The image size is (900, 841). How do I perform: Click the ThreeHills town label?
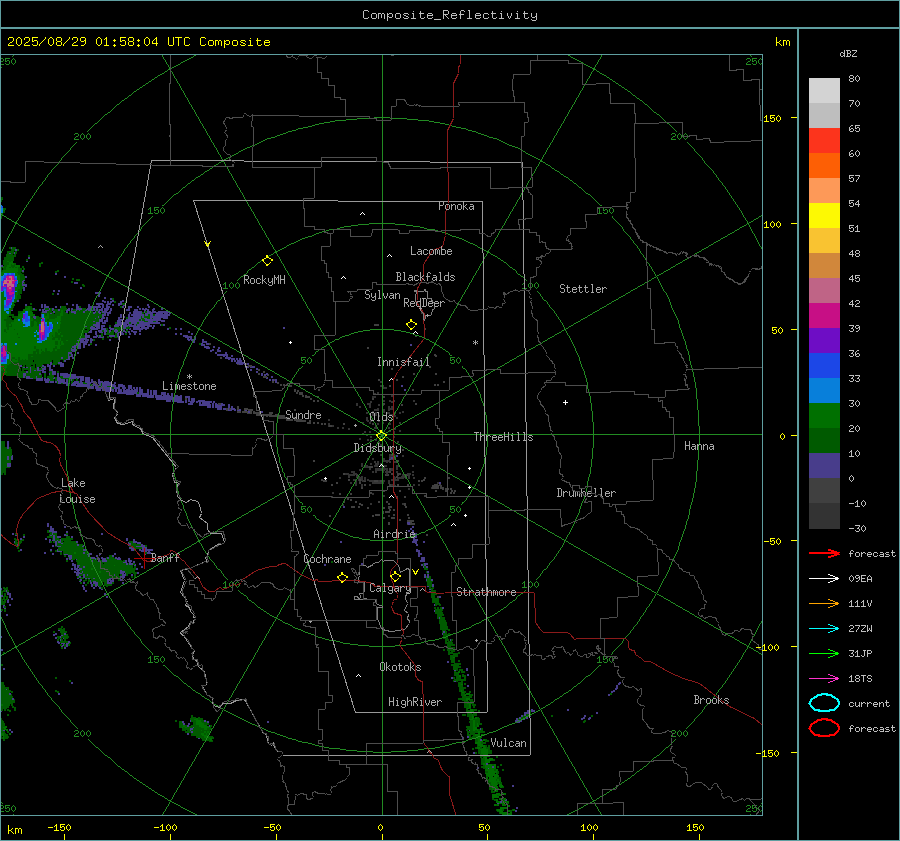pos(503,437)
